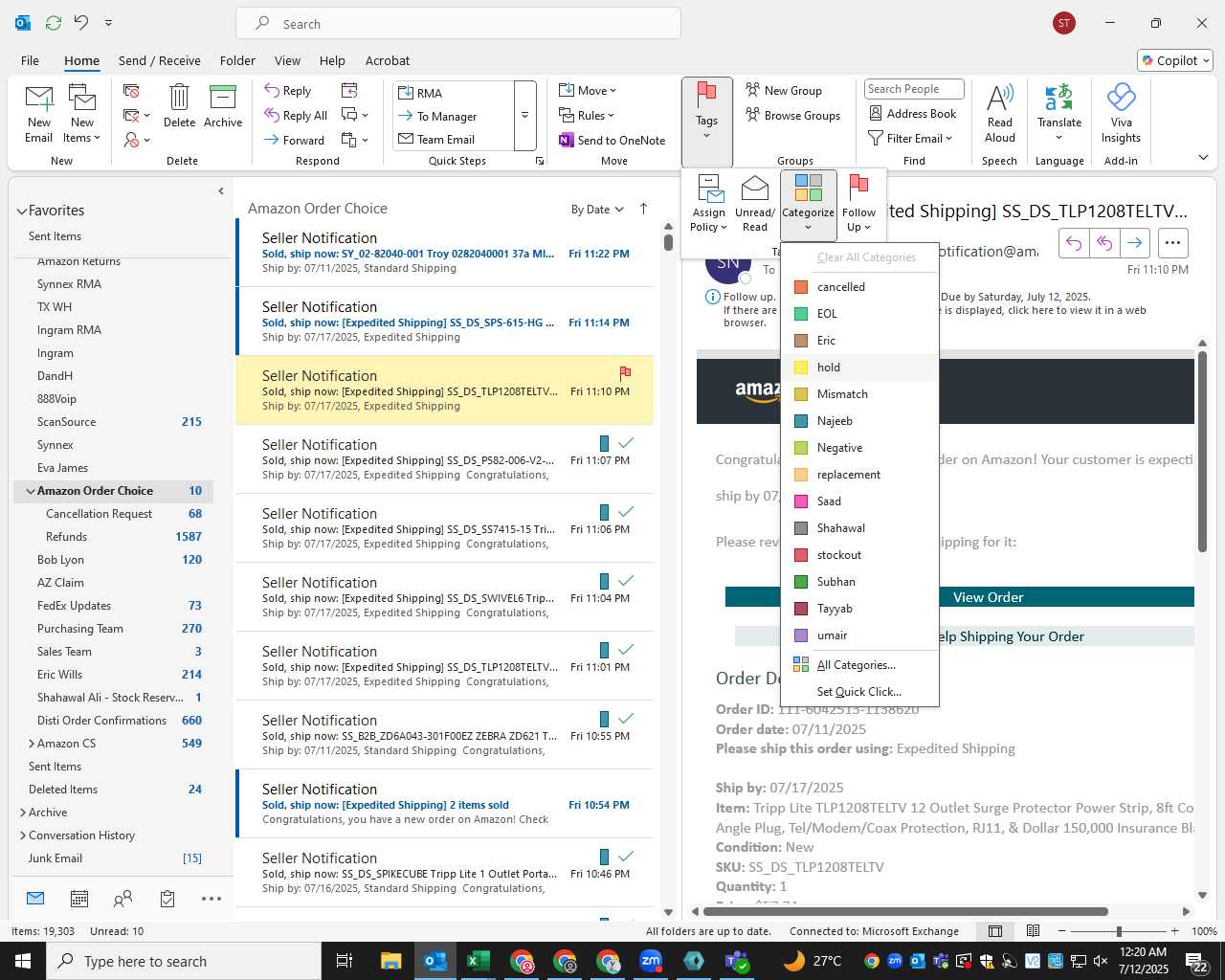Open the Acrobat ribbon tab

[388, 60]
